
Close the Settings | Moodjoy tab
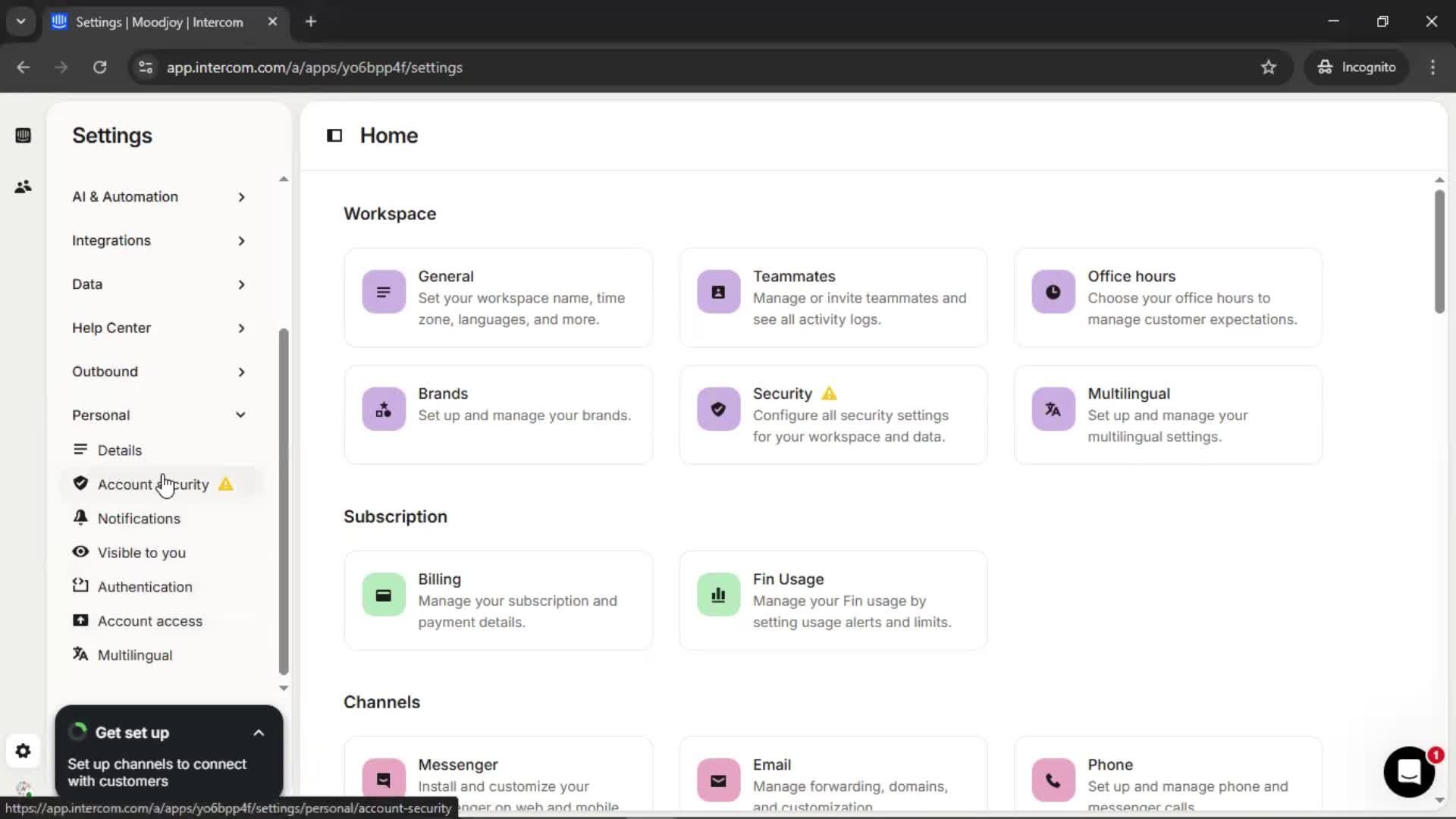[272, 21]
